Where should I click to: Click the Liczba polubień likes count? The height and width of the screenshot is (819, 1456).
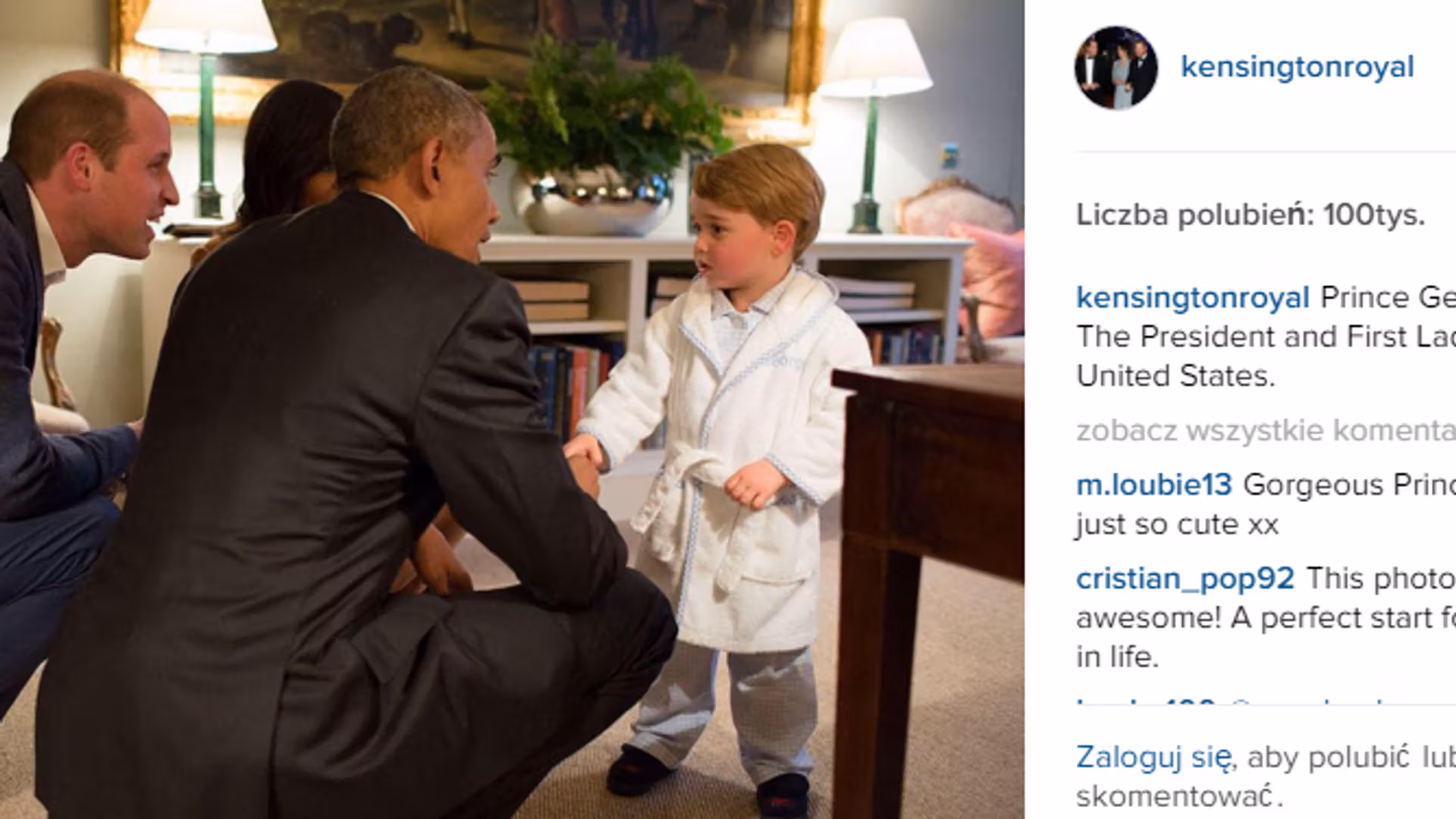[x=1250, y=215]
